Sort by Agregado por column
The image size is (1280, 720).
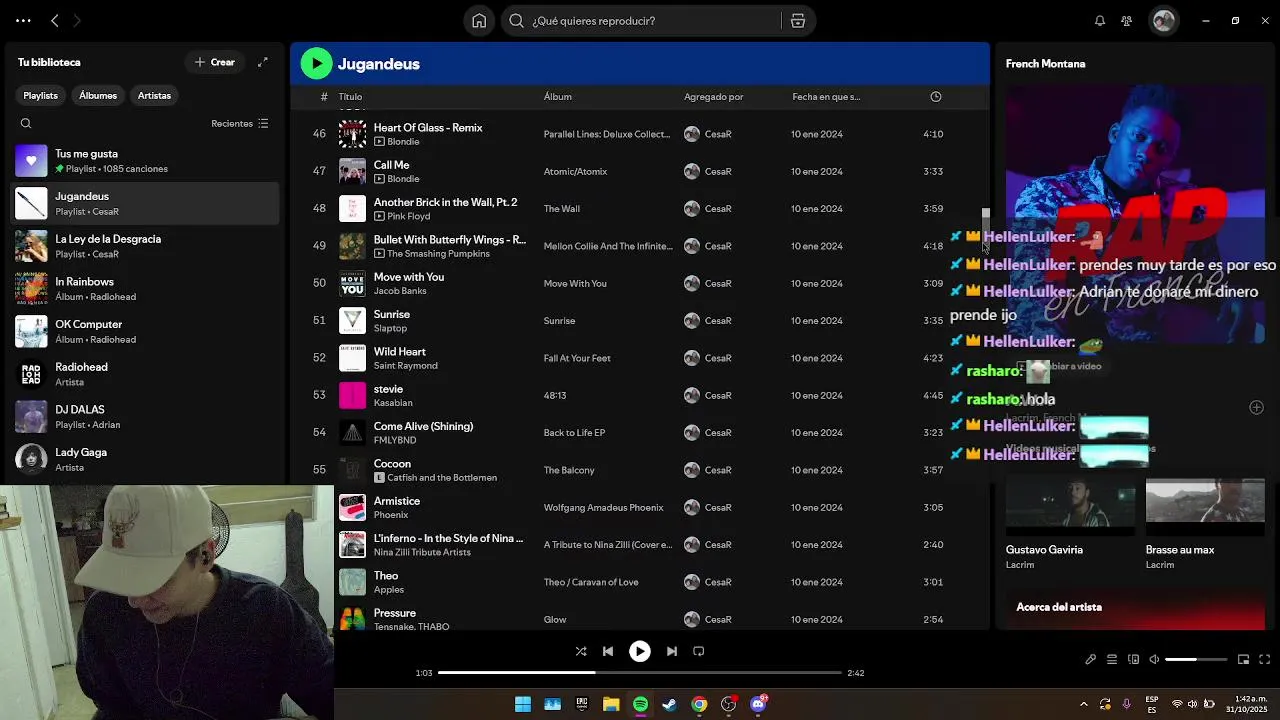(x=713, y=97)
